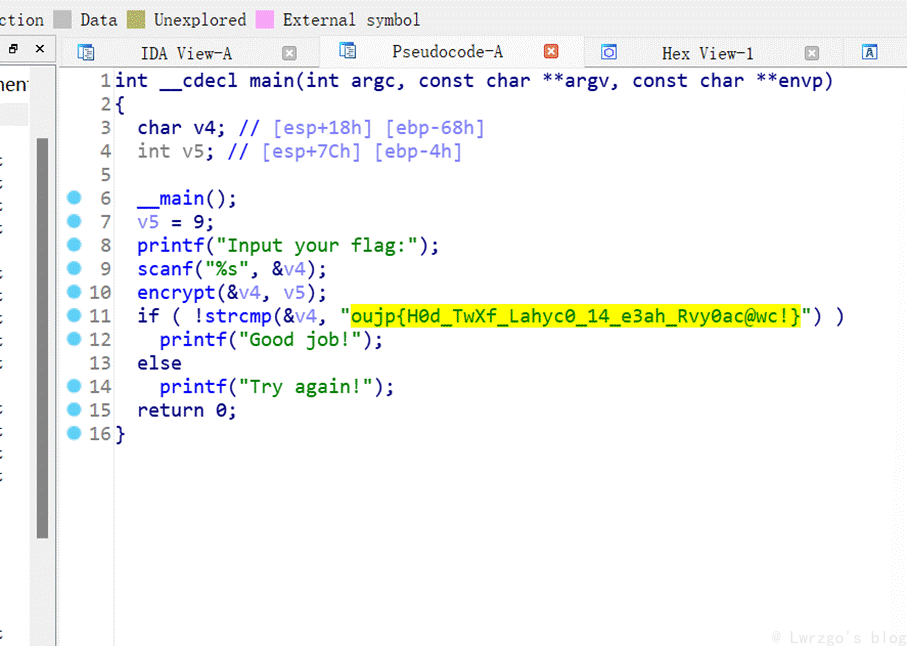Click the strcmp function call
Image resolution: width=907 pixels, height=646 pixels.
coord(238,316)
